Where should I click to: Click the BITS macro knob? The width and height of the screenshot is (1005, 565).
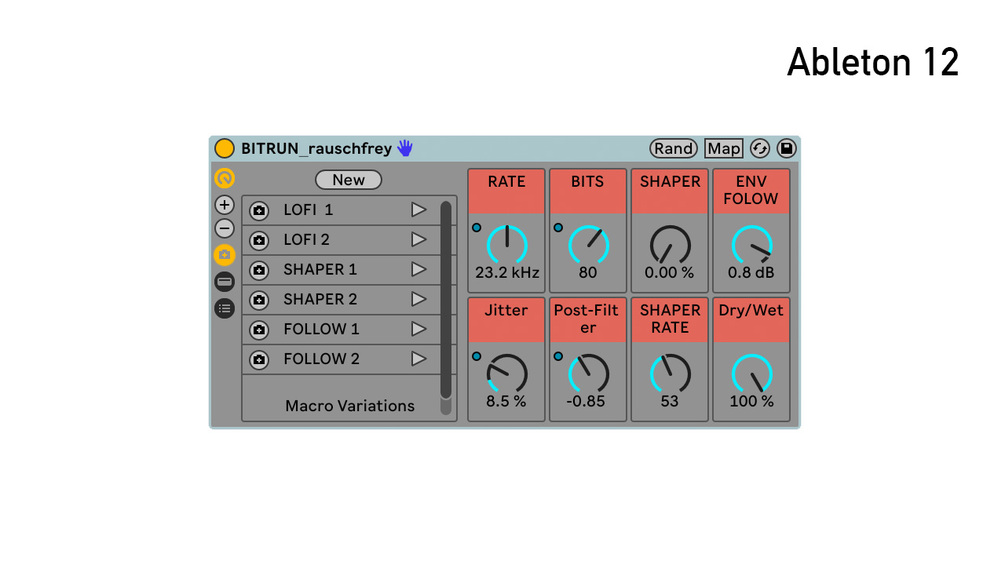click(588, 245)
